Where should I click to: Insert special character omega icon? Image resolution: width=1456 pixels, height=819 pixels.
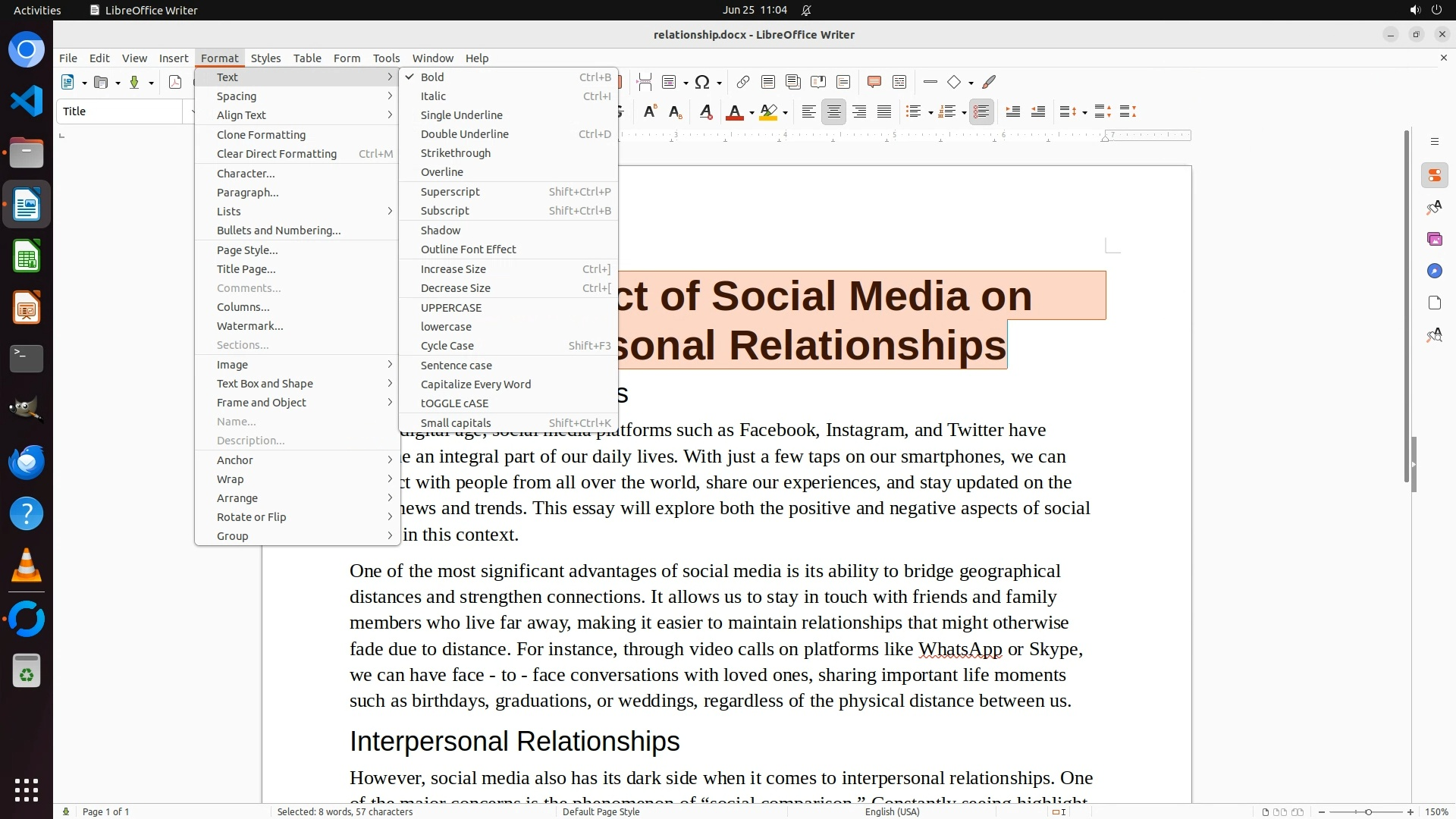702,83
